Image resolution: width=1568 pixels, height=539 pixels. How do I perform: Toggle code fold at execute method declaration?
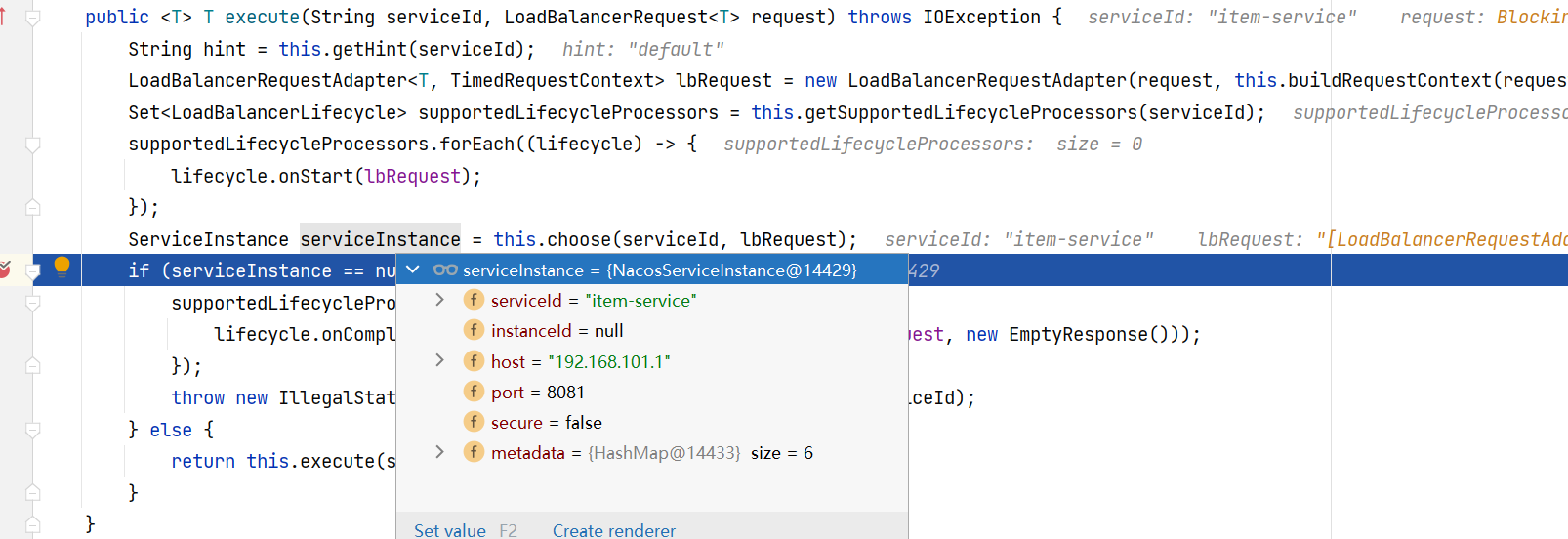32,18
